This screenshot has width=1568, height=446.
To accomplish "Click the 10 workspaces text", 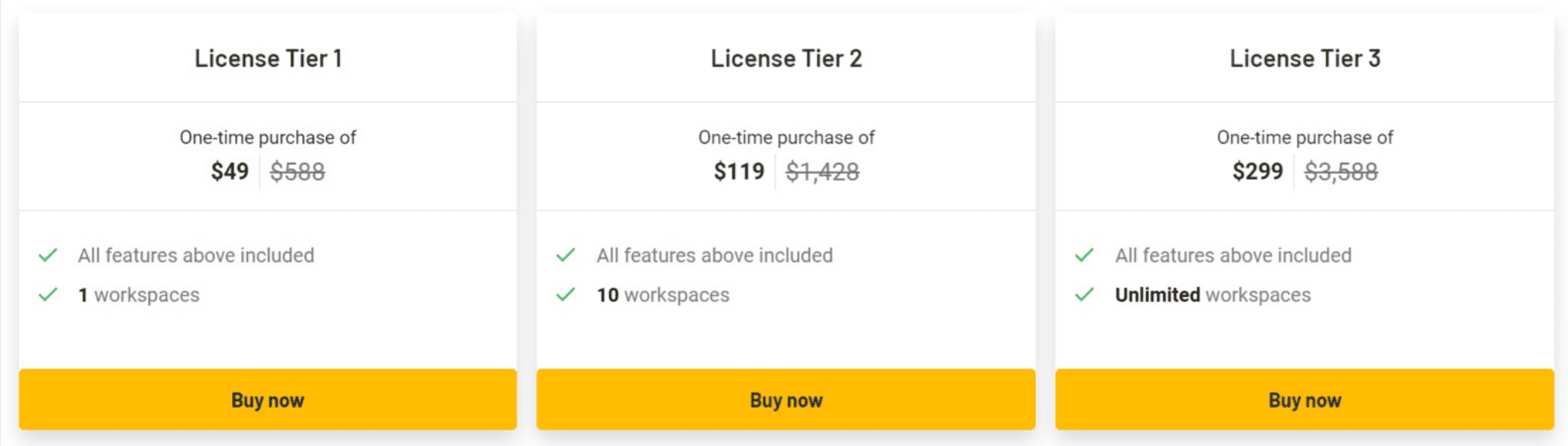I will point(663,295).
